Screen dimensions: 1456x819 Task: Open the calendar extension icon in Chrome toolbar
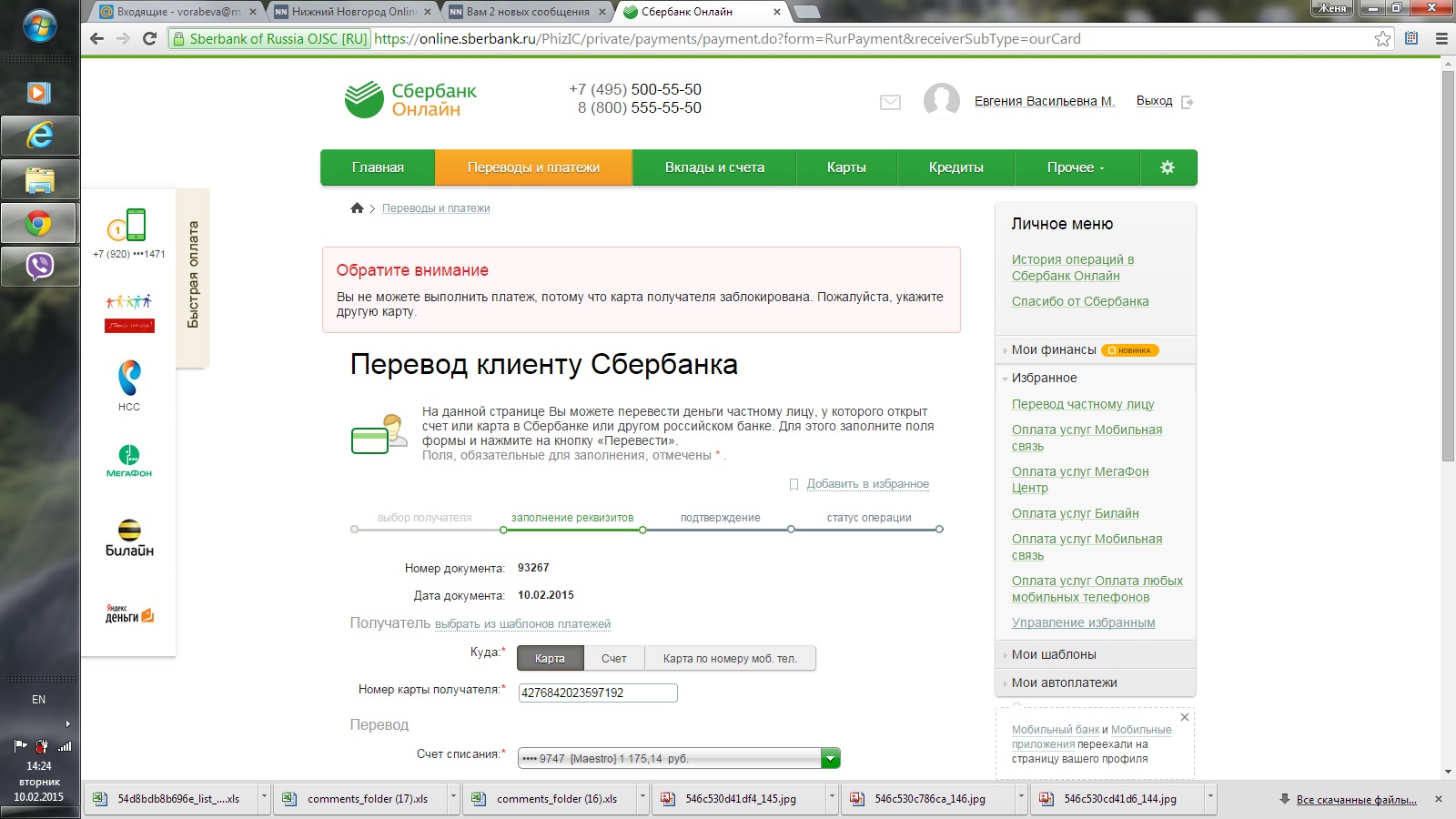pos(1411,38)
